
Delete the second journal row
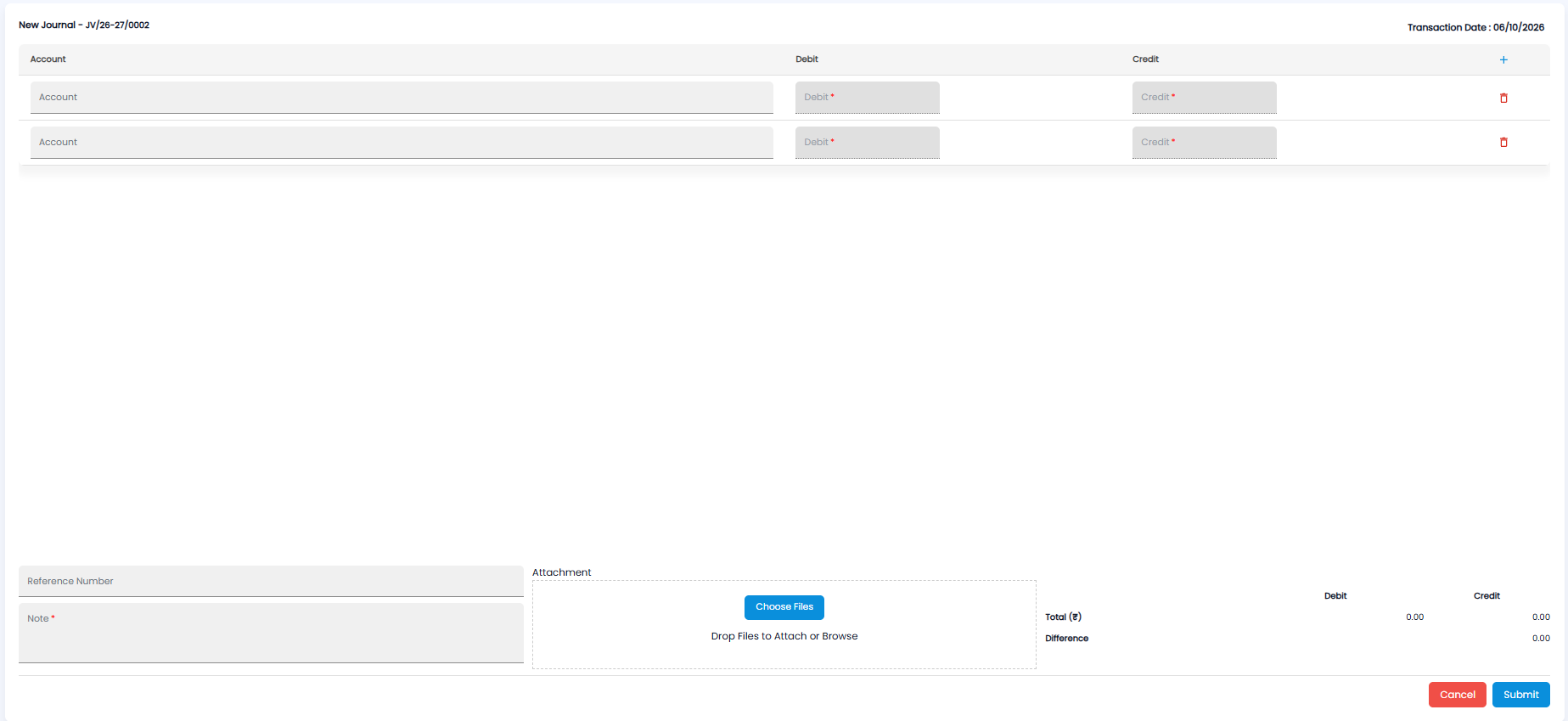tap(1503, 142)
